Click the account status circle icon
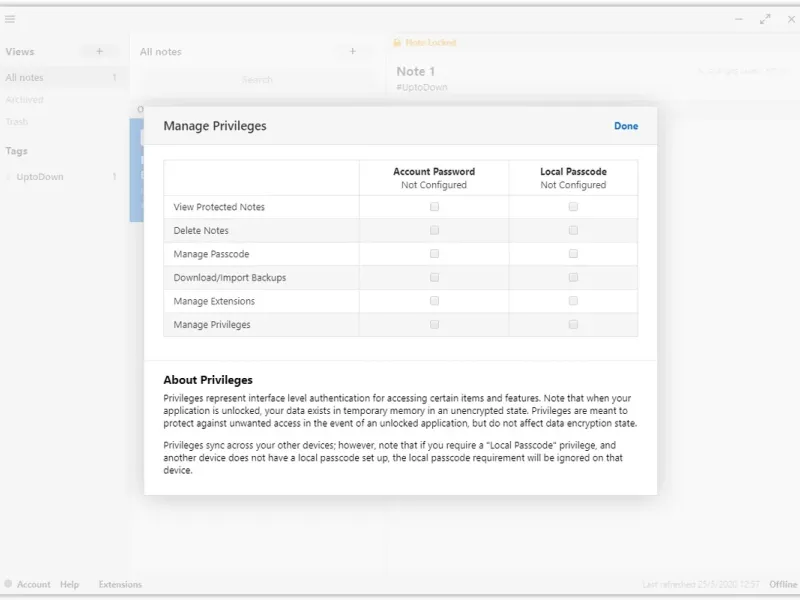 pyautogui.click(x=8, y=584)
